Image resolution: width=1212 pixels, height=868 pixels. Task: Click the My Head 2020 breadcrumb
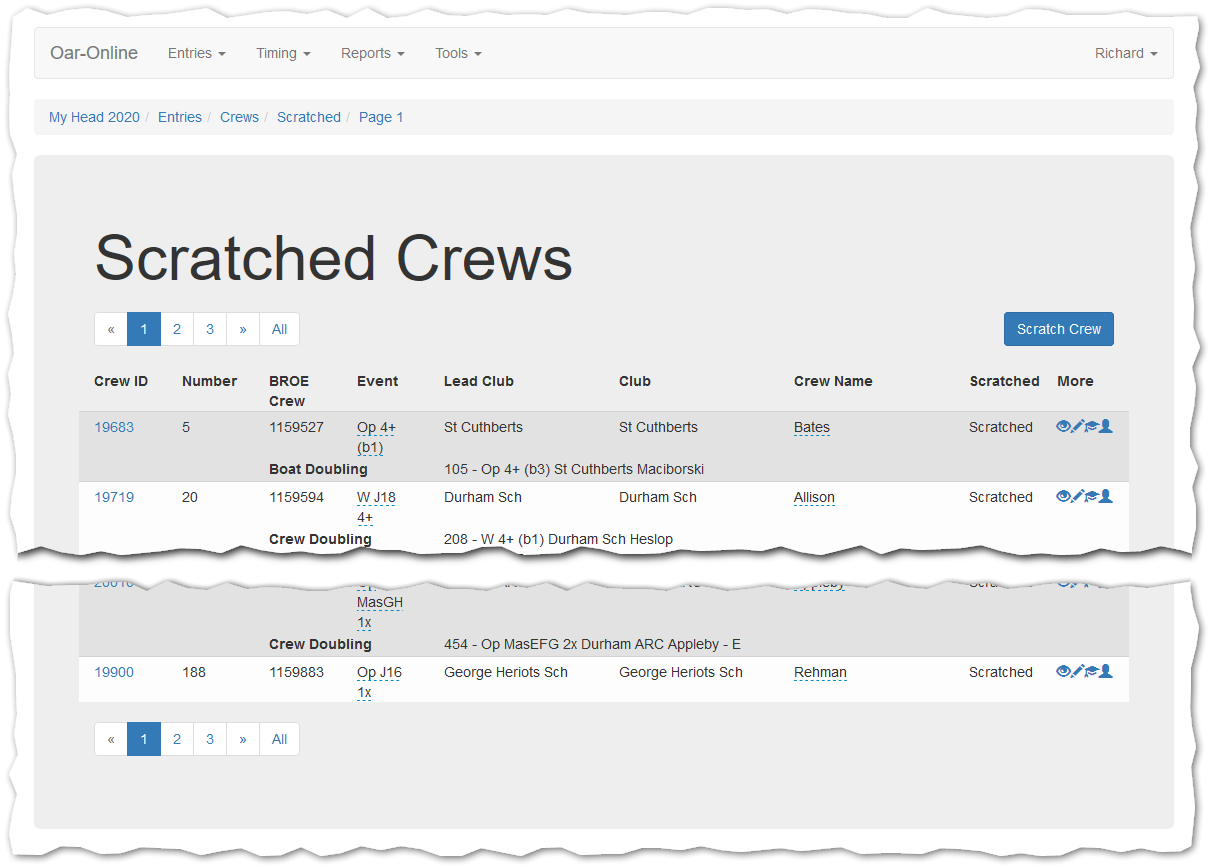point(94,117)
